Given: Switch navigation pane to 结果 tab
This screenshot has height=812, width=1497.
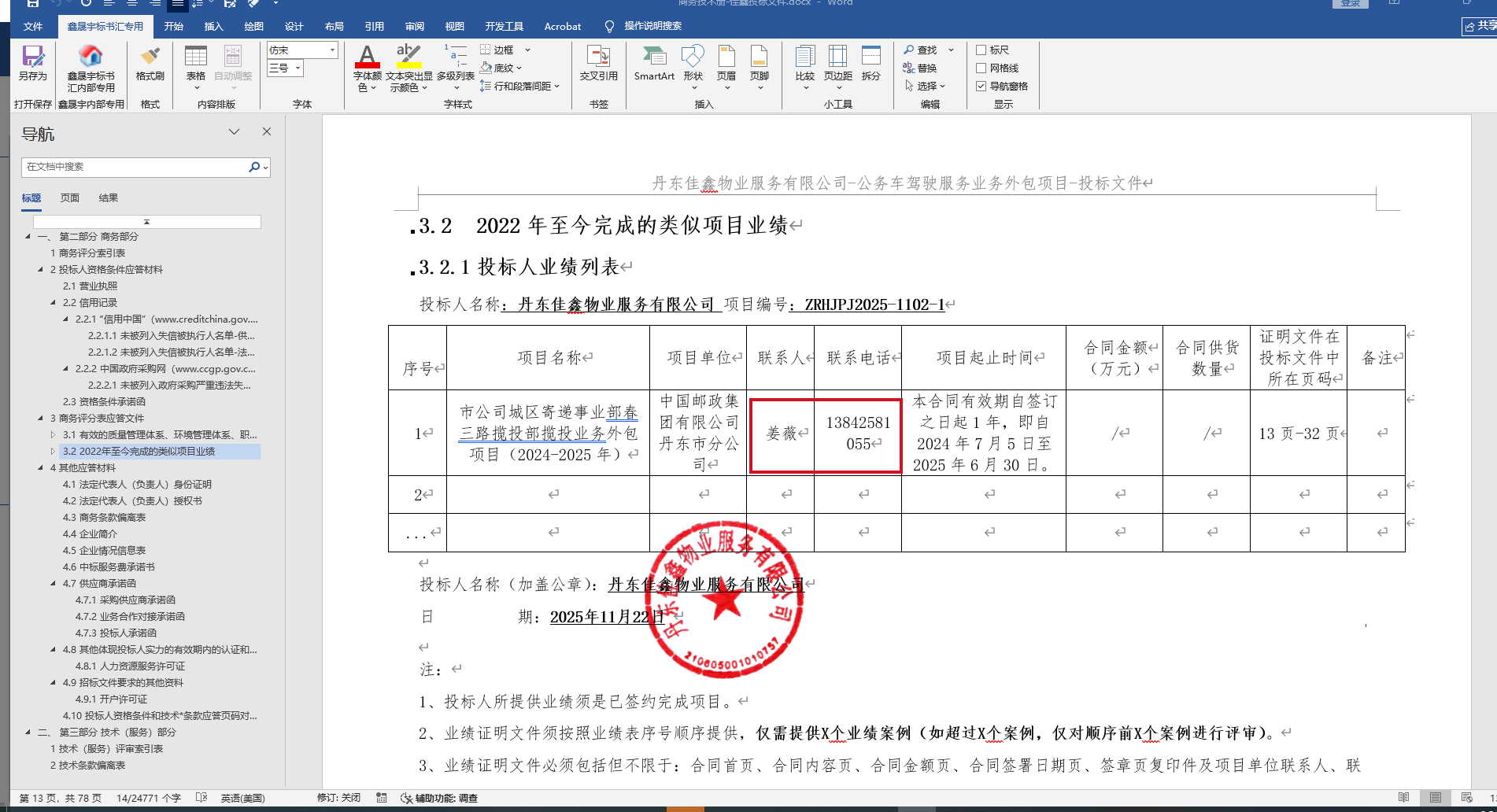Looking at the screenshot, I should coord(108,197).
